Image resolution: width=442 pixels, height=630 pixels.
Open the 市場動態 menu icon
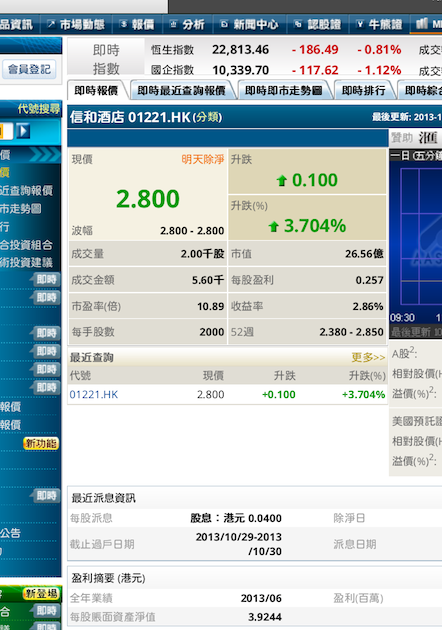51,25
